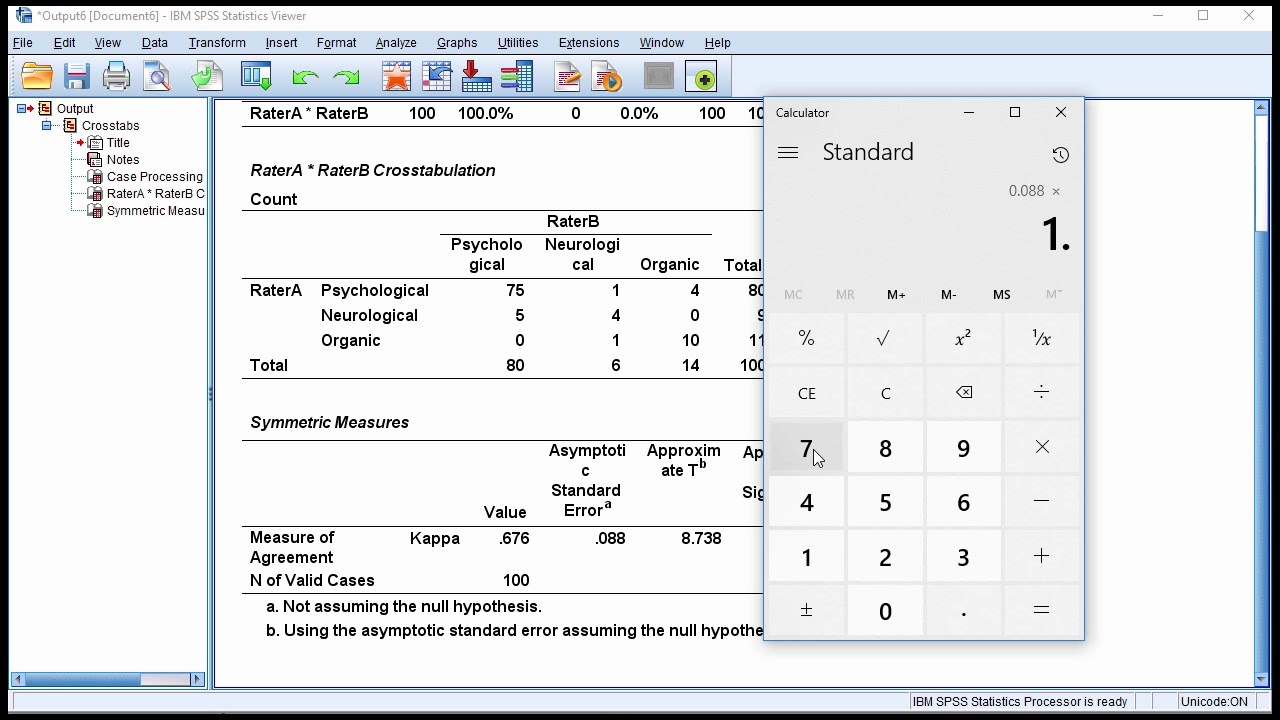Click the Run Script toolbar icon
This screenshot has height=720, width=1280.
[x=607, y=77]
